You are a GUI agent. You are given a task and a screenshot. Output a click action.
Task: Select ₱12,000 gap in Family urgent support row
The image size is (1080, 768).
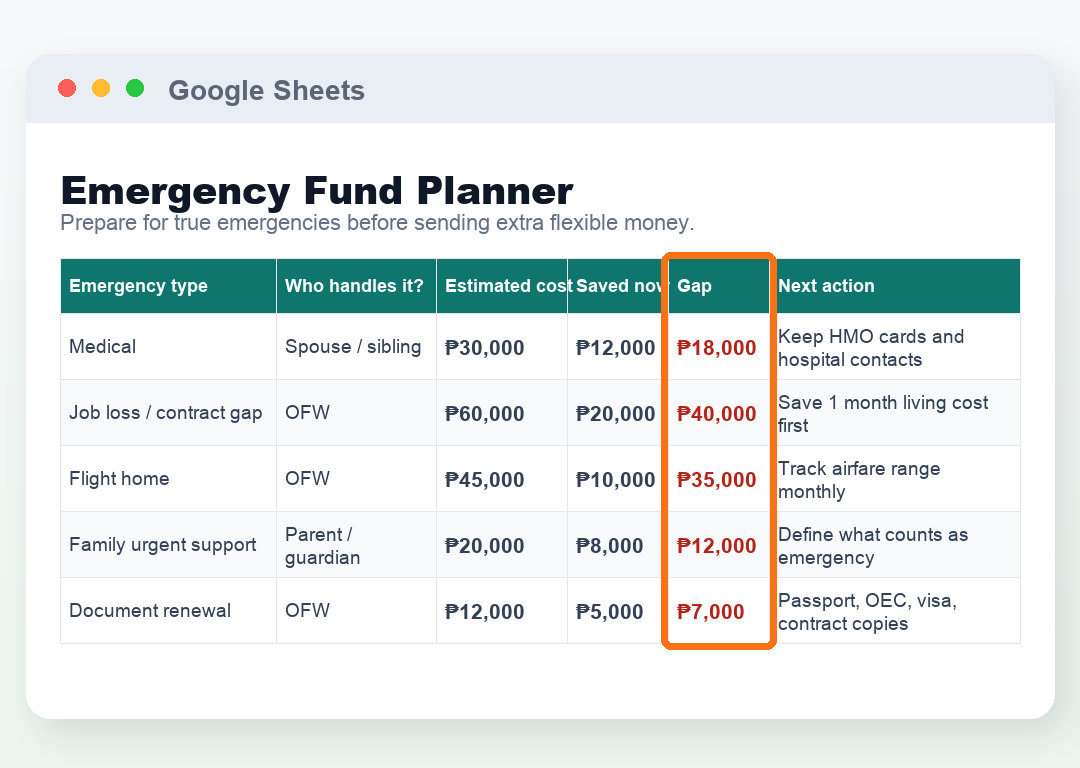coord(716,546)
